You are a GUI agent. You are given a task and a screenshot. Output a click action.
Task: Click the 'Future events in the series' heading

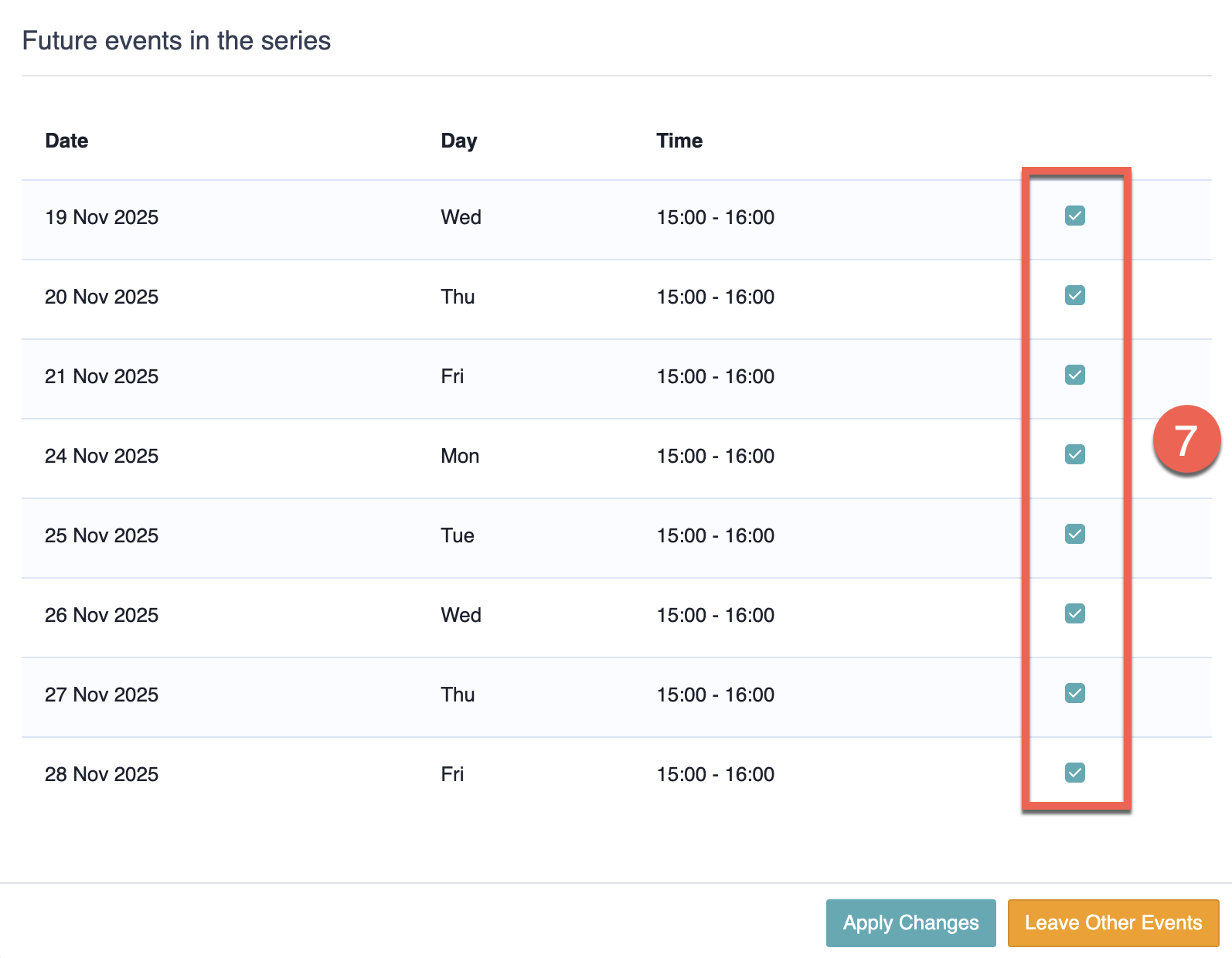coord(176,41)
